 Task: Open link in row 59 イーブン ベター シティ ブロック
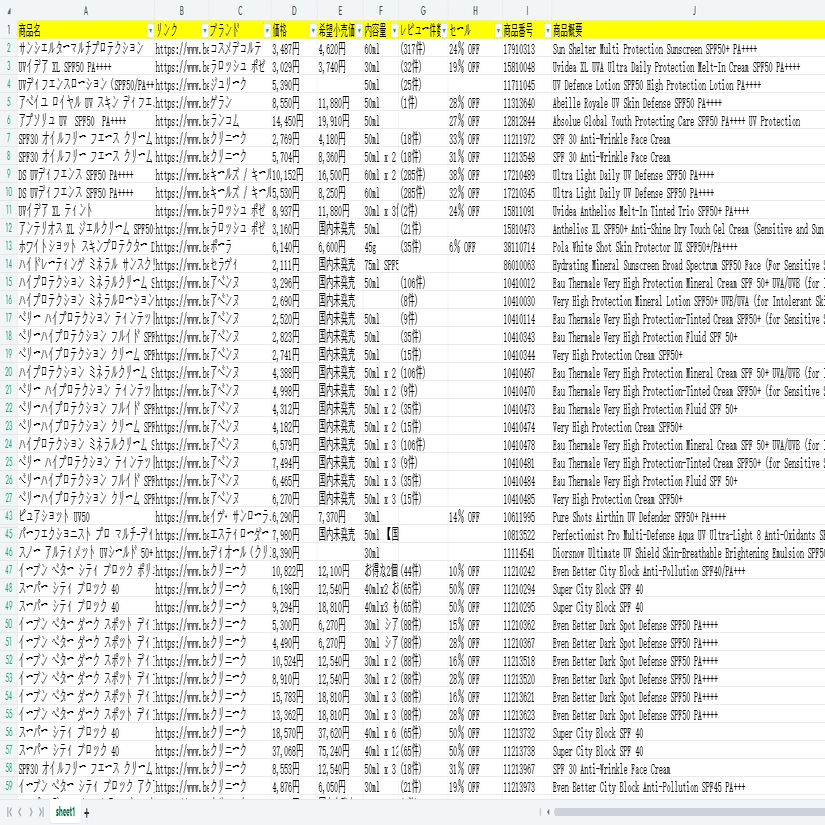tap(182, 787)
